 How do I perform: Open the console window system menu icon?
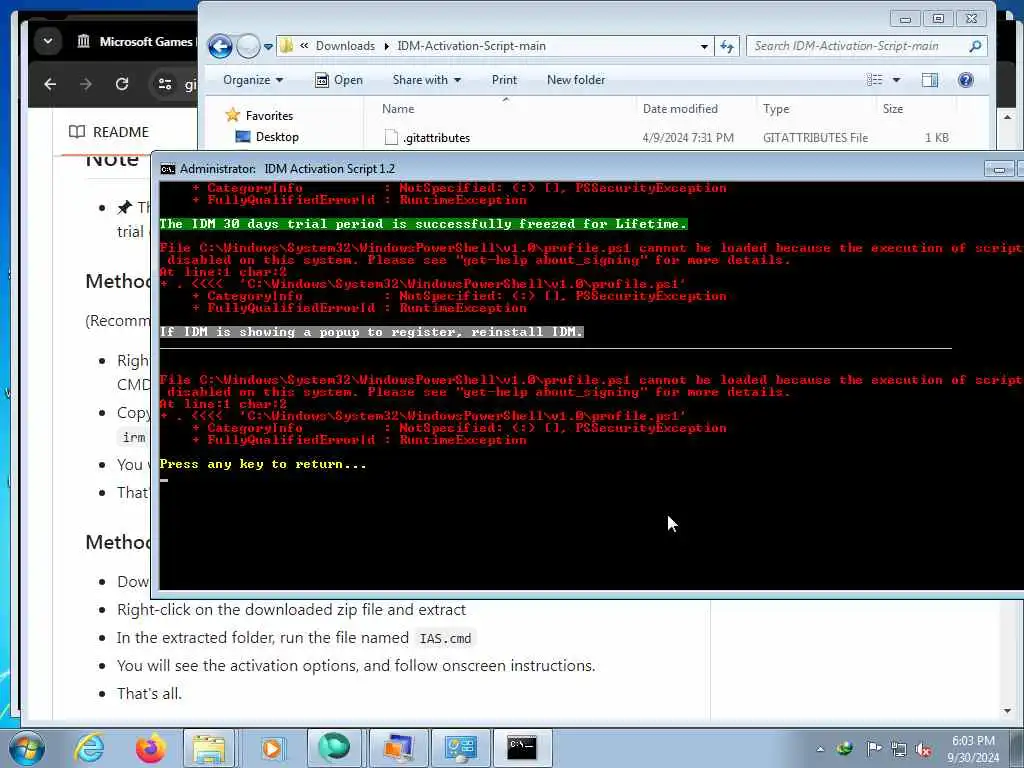point(168,169)
